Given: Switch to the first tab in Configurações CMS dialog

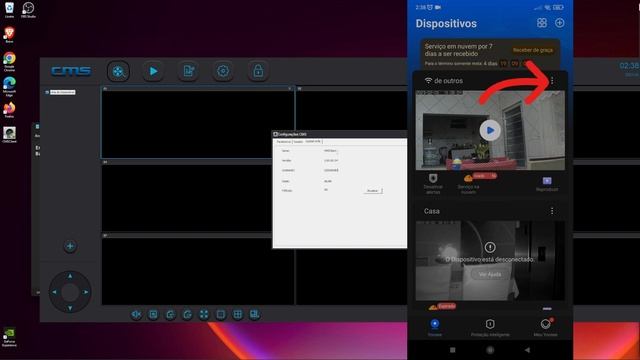Looking at the screenshot, I should [x=284, y=142].
